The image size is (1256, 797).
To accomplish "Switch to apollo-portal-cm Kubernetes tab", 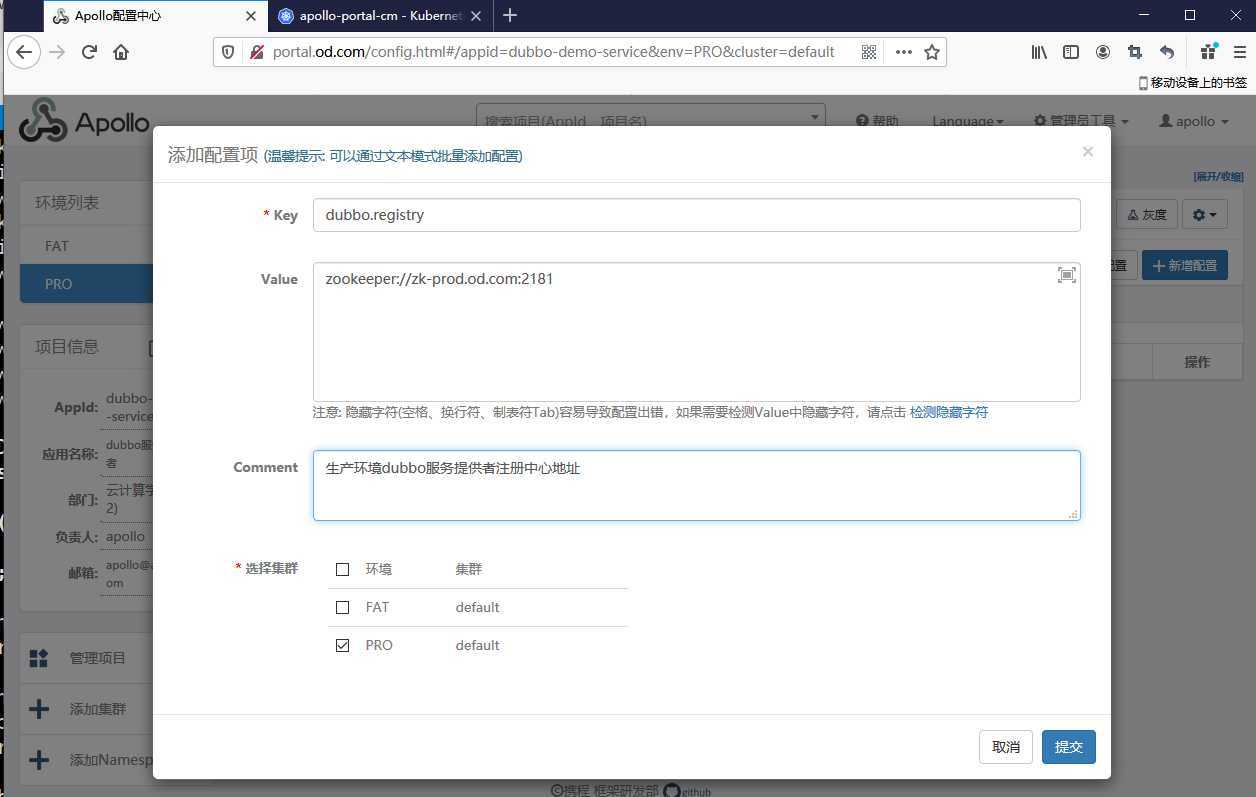I will point(380,16).
